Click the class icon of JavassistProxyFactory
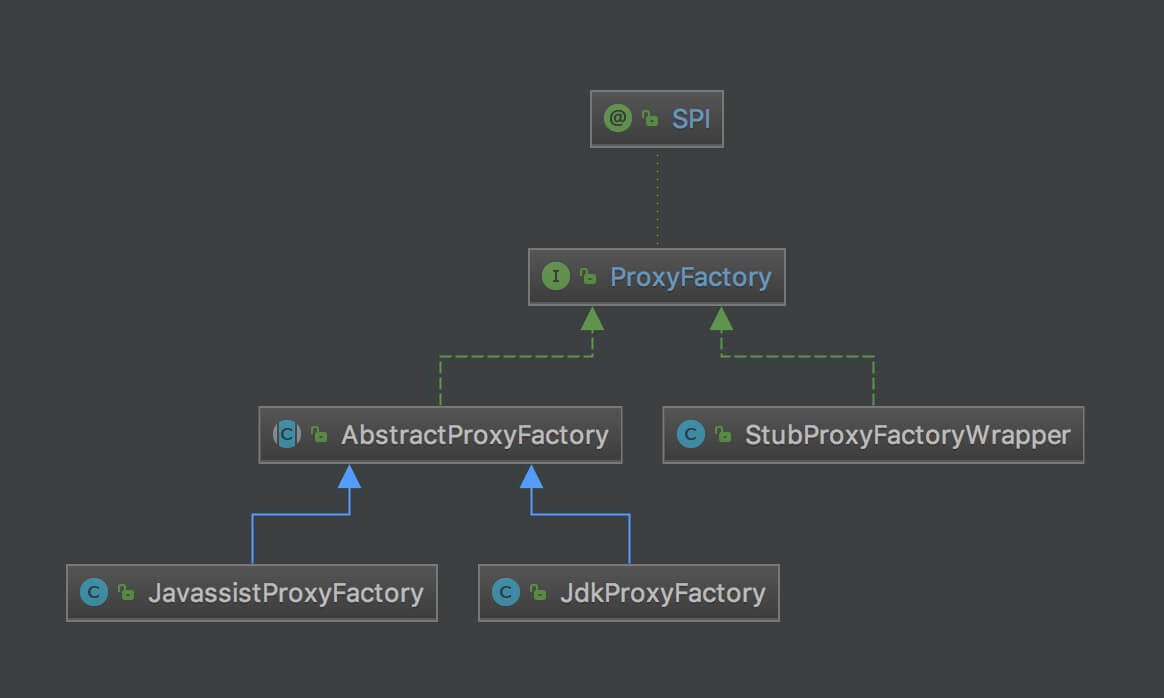The height and width of the screenshot is (698, 1164). [94, 592]
